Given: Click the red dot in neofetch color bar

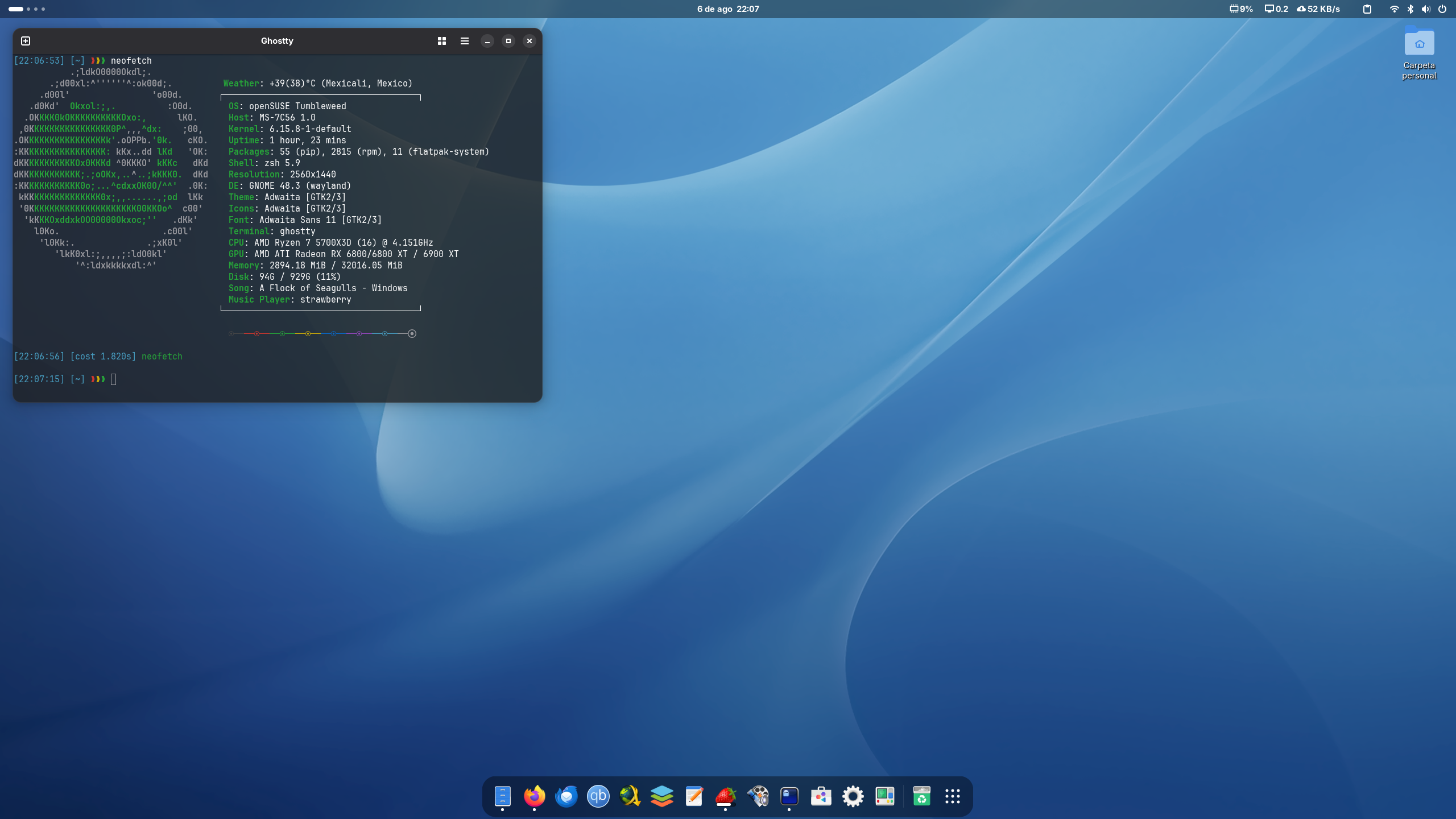Looking at the screenshot, I should [x=257, y=334].
